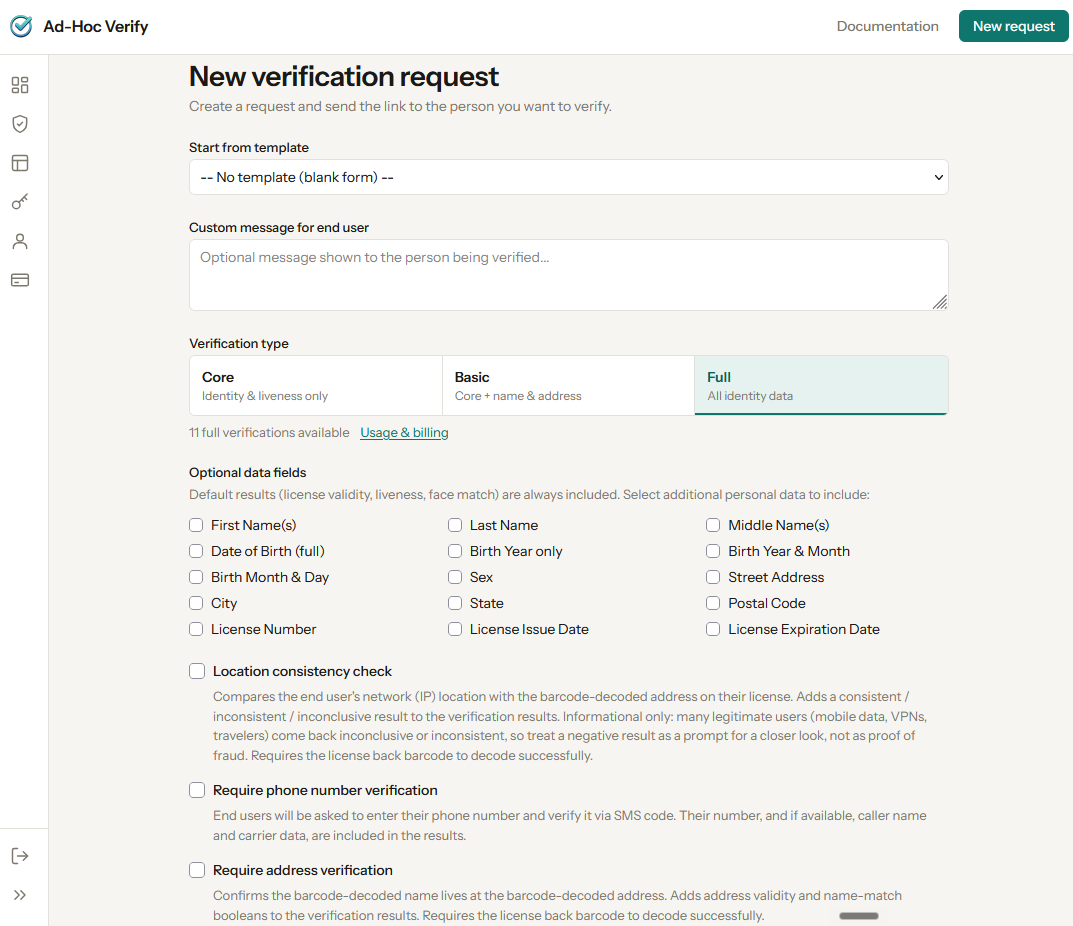Check the Birth Year only checkbox
The width and height of the screenshot is (1073, 926).
pos(455,551)
